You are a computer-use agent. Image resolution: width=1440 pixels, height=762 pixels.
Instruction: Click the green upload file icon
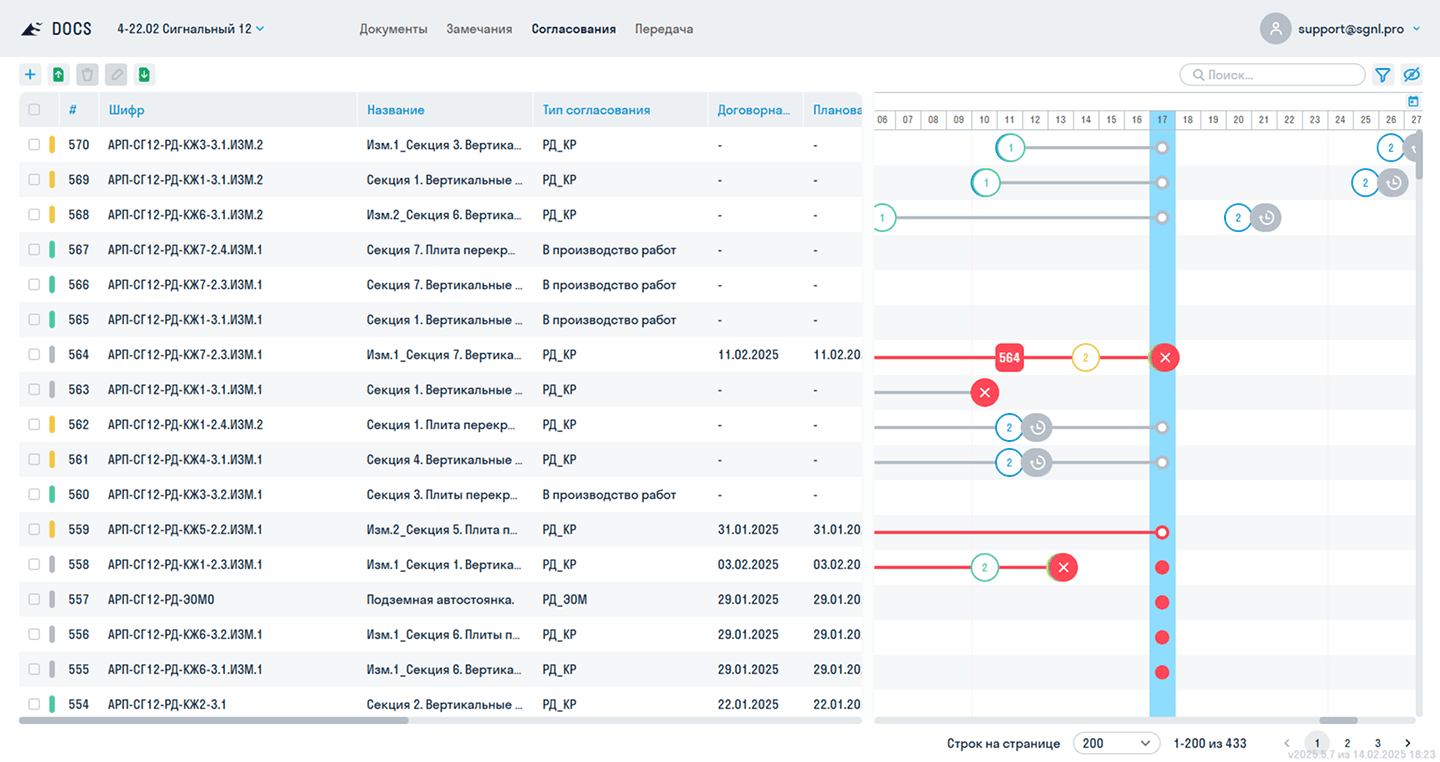click(59, 74)
